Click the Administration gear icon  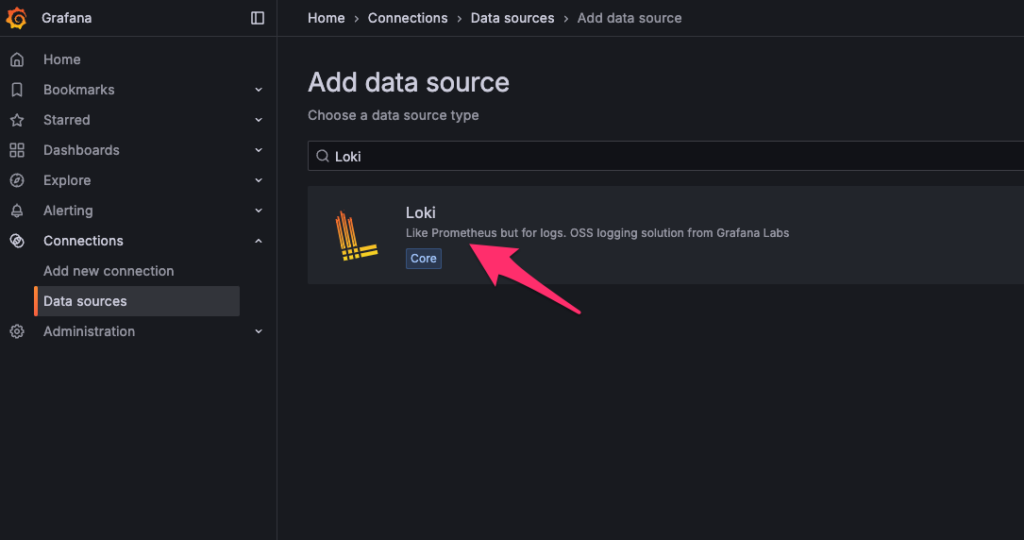click(x=17, y=332)
